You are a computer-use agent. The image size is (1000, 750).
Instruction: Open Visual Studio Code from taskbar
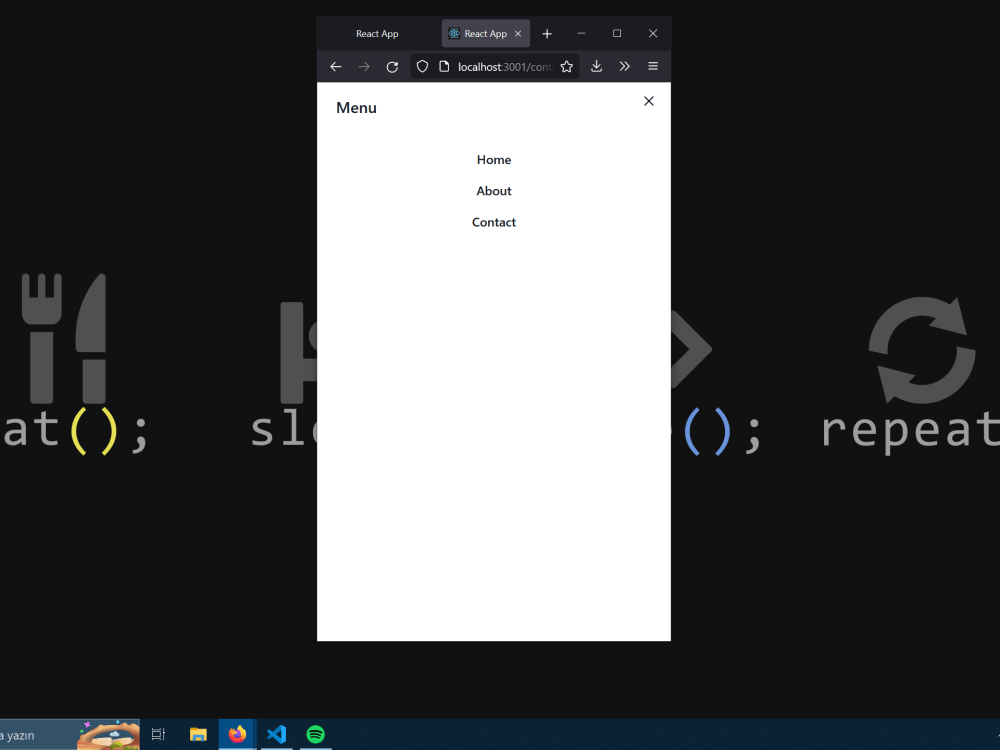tap(277, 735)
